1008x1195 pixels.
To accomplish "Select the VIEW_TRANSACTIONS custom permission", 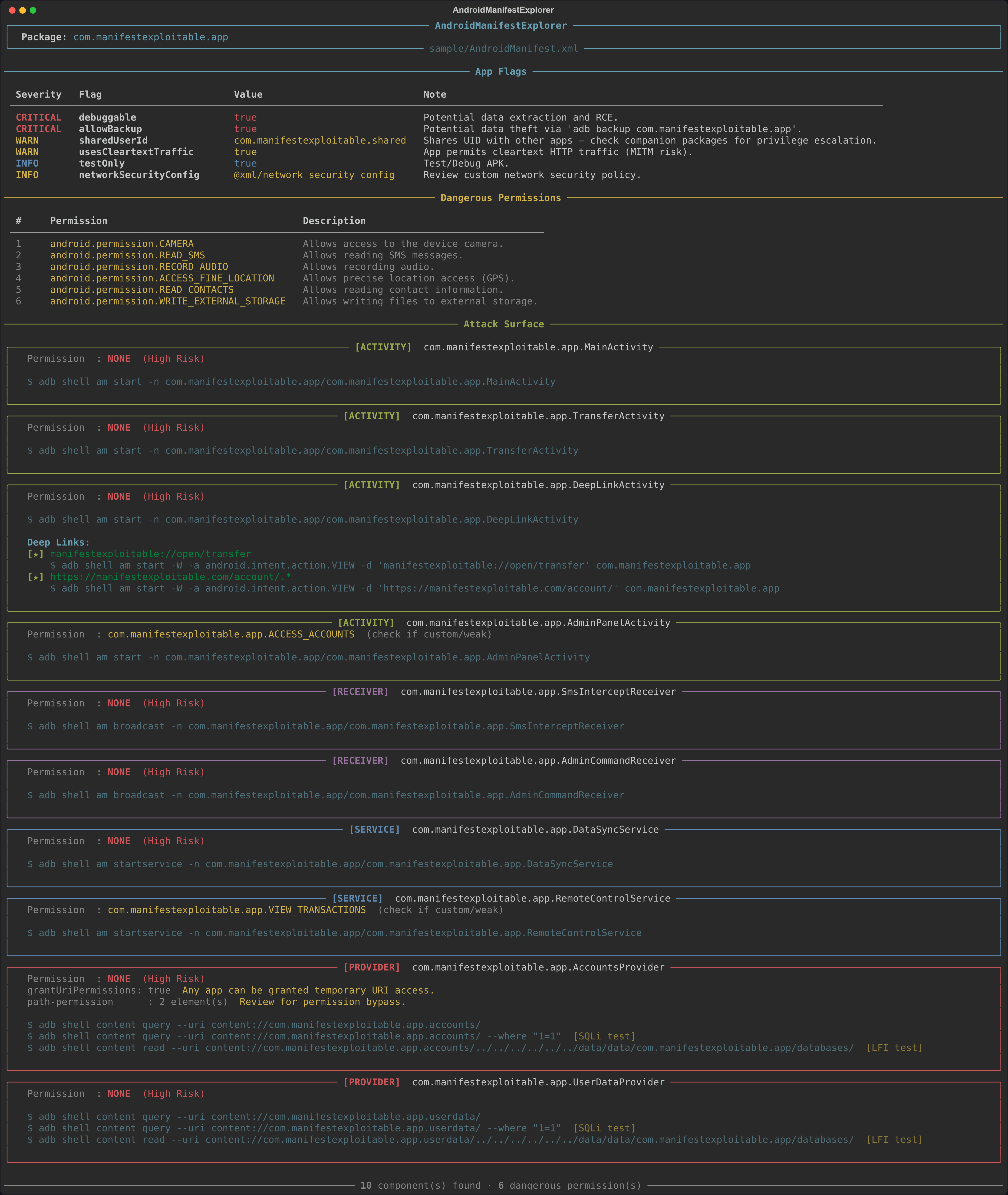I will pos(237,910).
